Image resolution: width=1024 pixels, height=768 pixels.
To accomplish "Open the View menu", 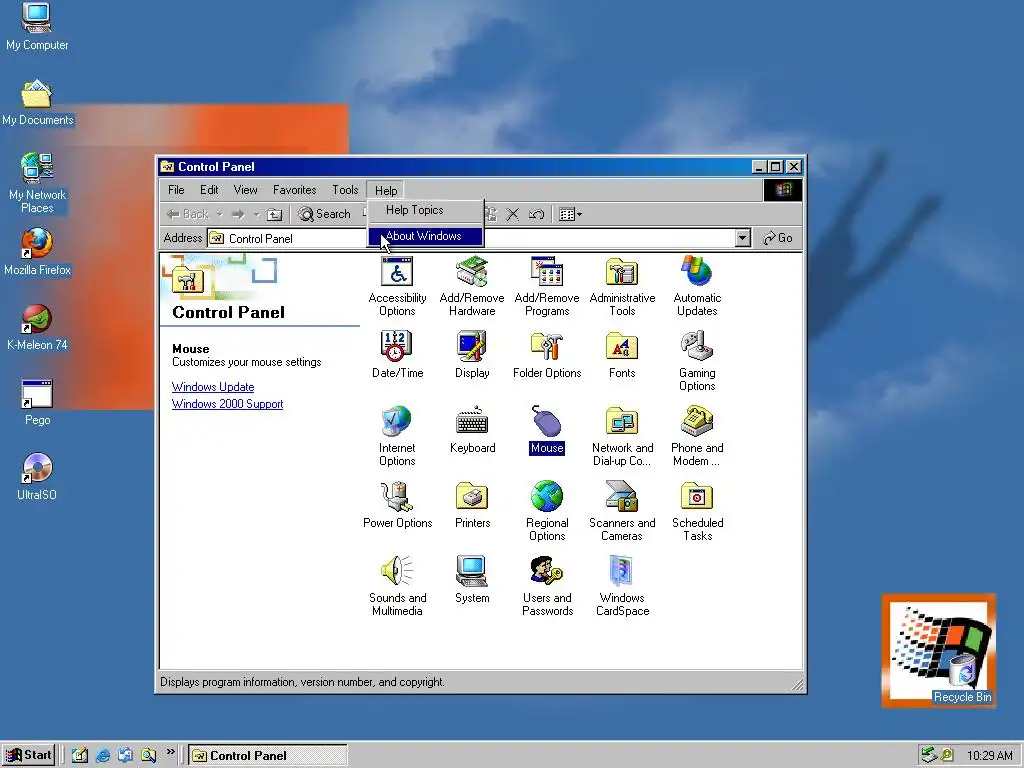I will tap(246, 190).
